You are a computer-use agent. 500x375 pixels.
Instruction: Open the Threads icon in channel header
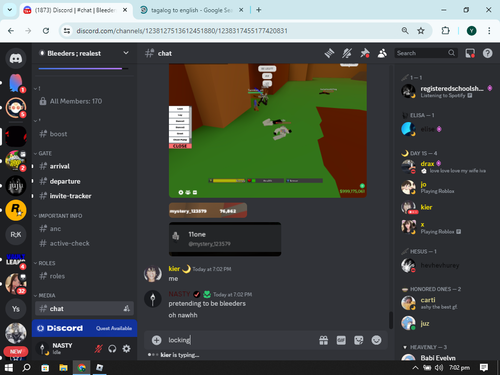[x=329, y=53]
